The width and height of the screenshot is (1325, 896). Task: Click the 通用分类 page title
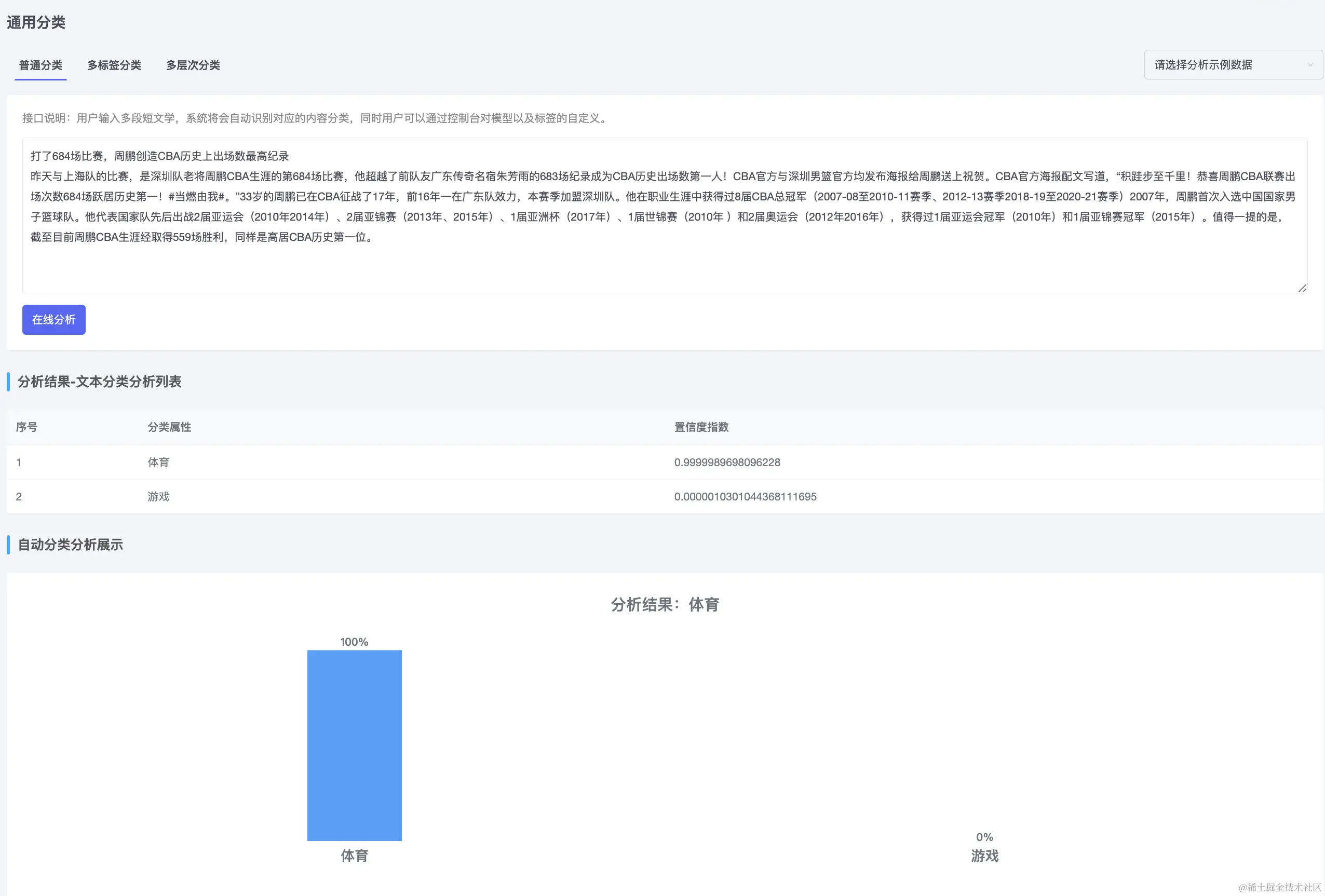coord(36,22)
